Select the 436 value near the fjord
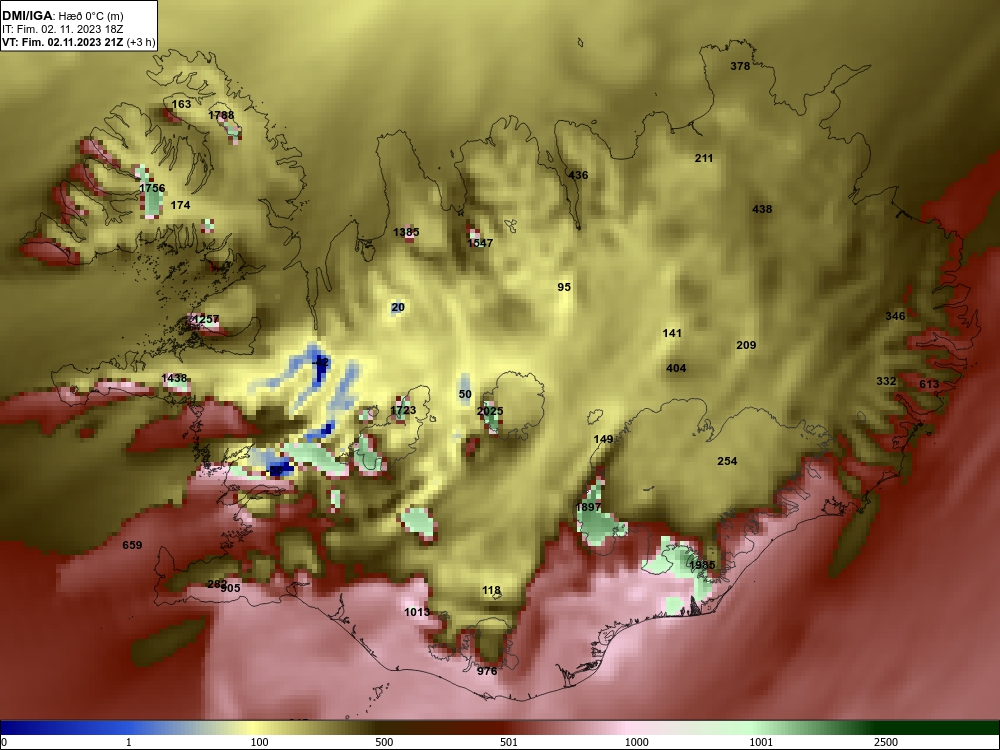This screenshot has height=750, width=1000. [x=578, y=175]
